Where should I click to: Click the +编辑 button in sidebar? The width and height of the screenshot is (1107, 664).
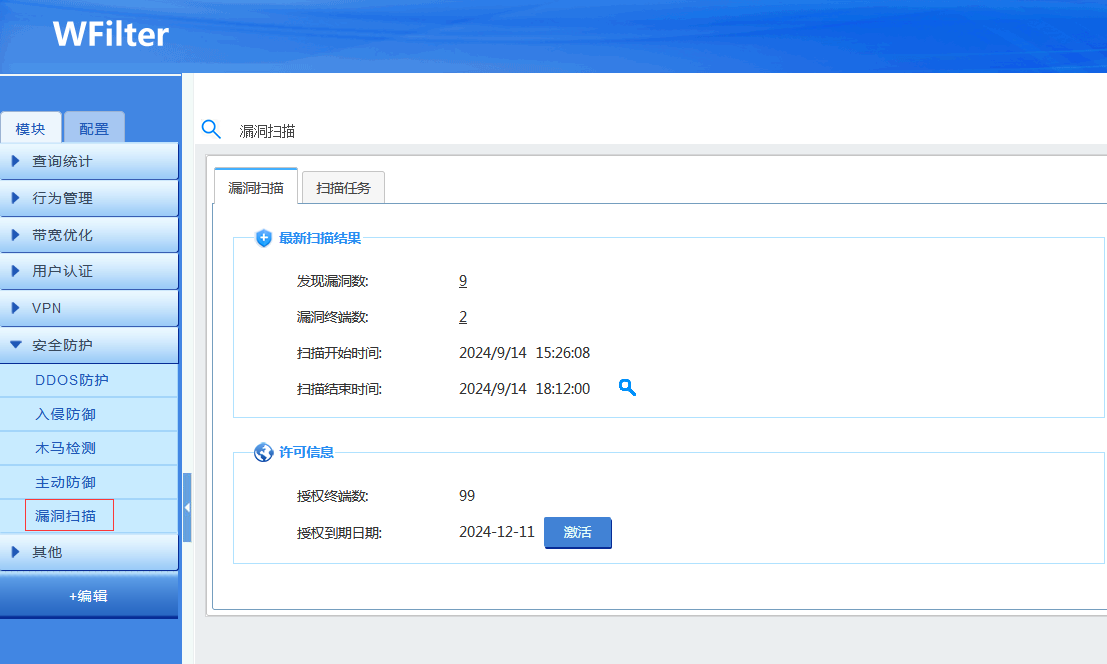tap(89, 596)
